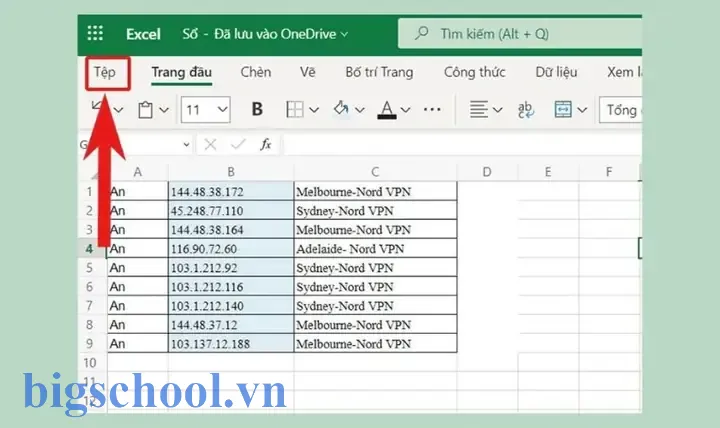This screenshot has height=428, width=720.
Task: Select cell with 144.48.38.172
Action: coord(231,191)
